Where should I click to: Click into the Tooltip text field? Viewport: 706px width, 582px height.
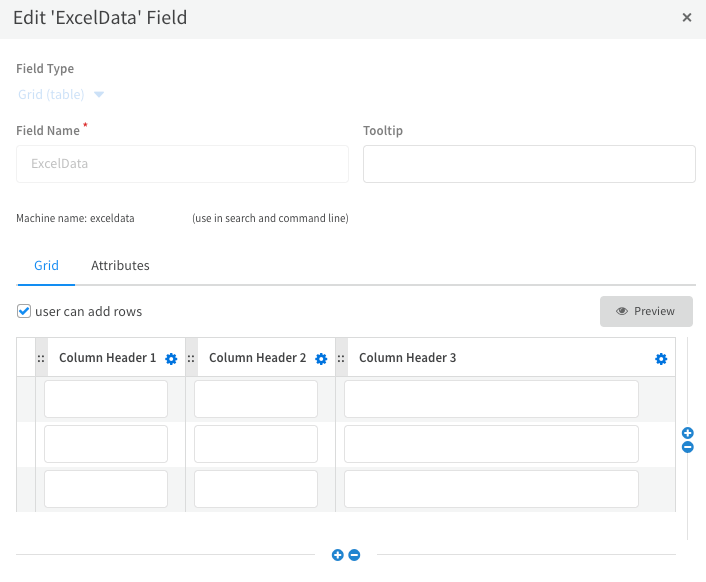pyautogui.click(x=529, y=164)
